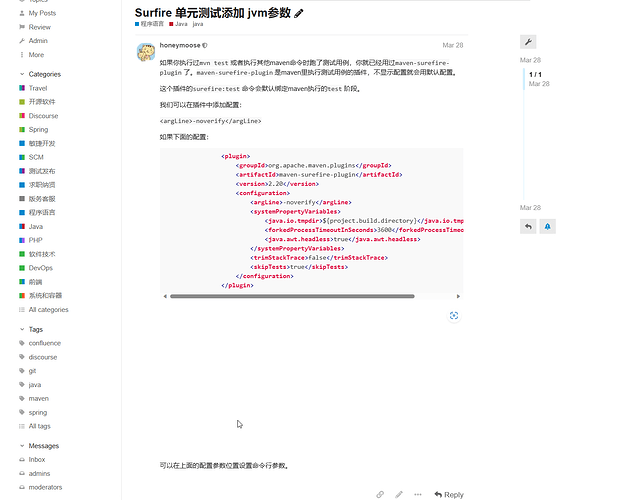Click the honeymoose username
Screen dimensions: 626x500
pos(180,45)
